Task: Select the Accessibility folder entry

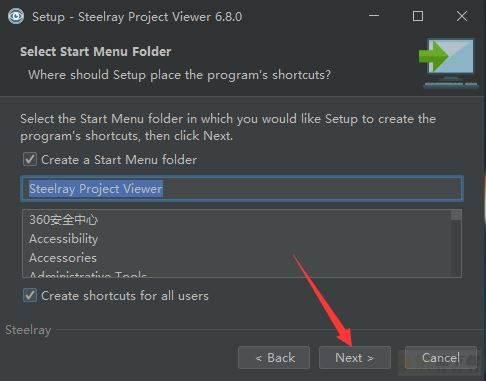Action: point(63,239)
